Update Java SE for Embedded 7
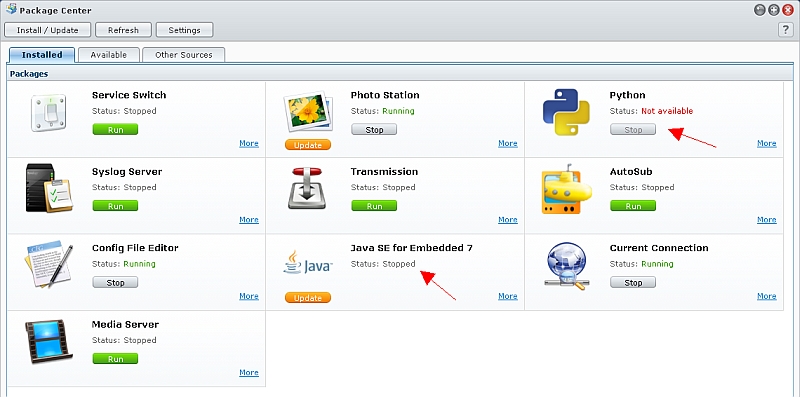The width and height of the screenshot is (800, 397). click(x=308, y=297)
